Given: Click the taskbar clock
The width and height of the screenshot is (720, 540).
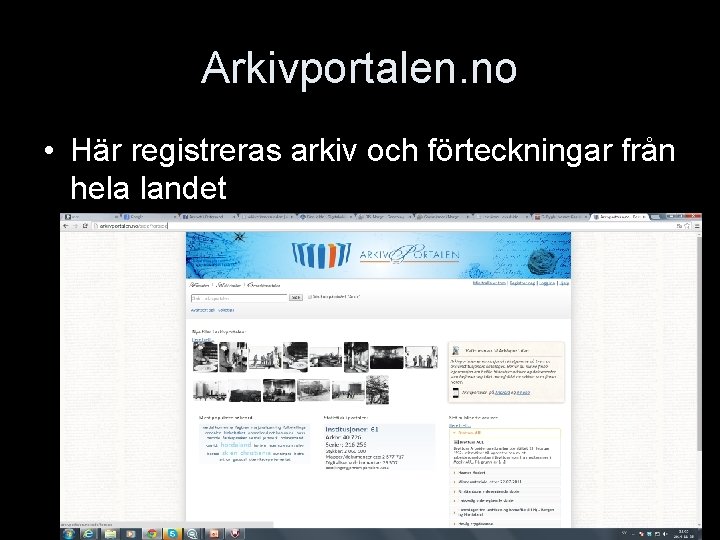Looking at the screenshot, I should pyautogui.click(x=686, y=534).
